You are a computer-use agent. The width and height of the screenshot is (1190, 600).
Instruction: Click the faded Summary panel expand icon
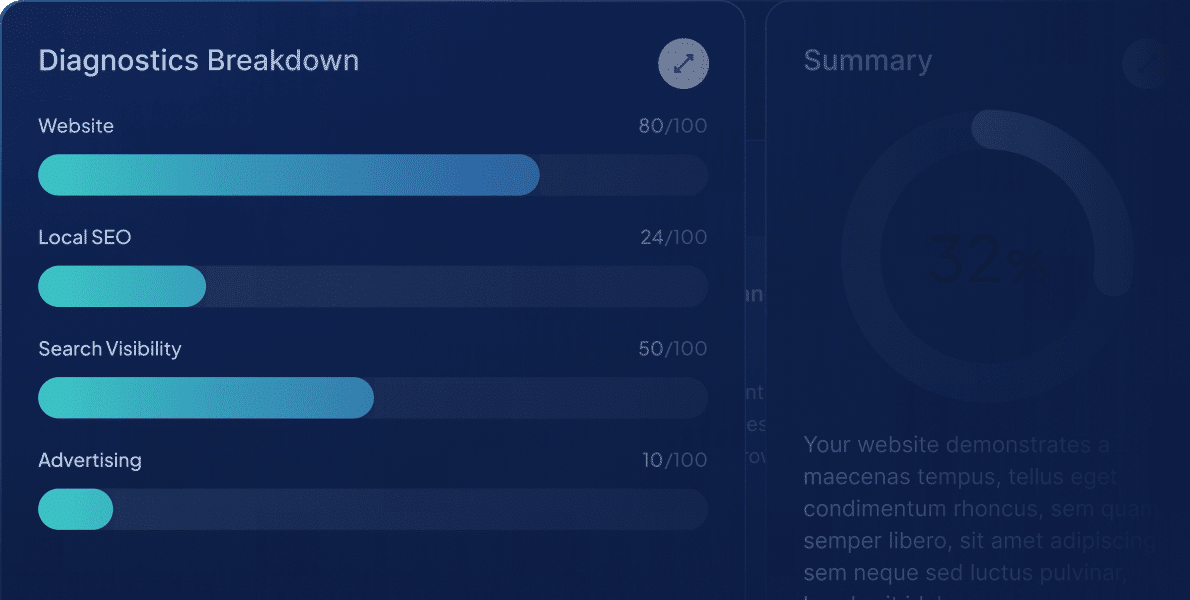point(1146,63)
